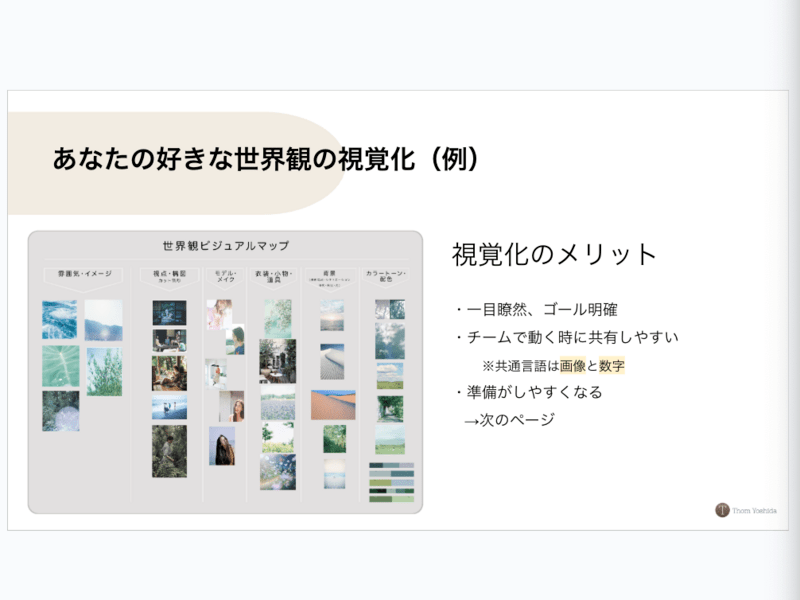Click the bottom green palette strip
Screen dimensions: 800x600
point(391,499)
